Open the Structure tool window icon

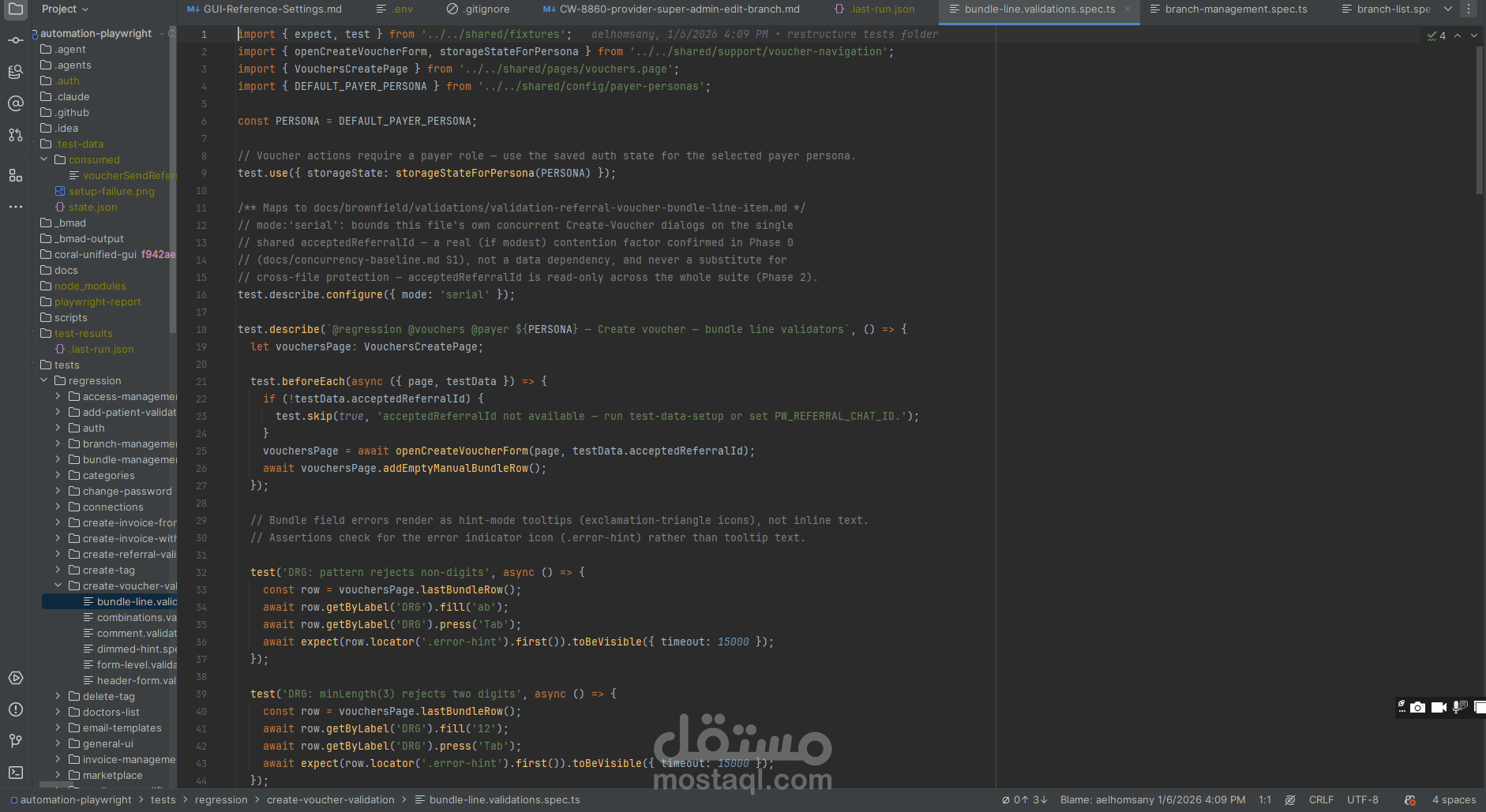16,175
